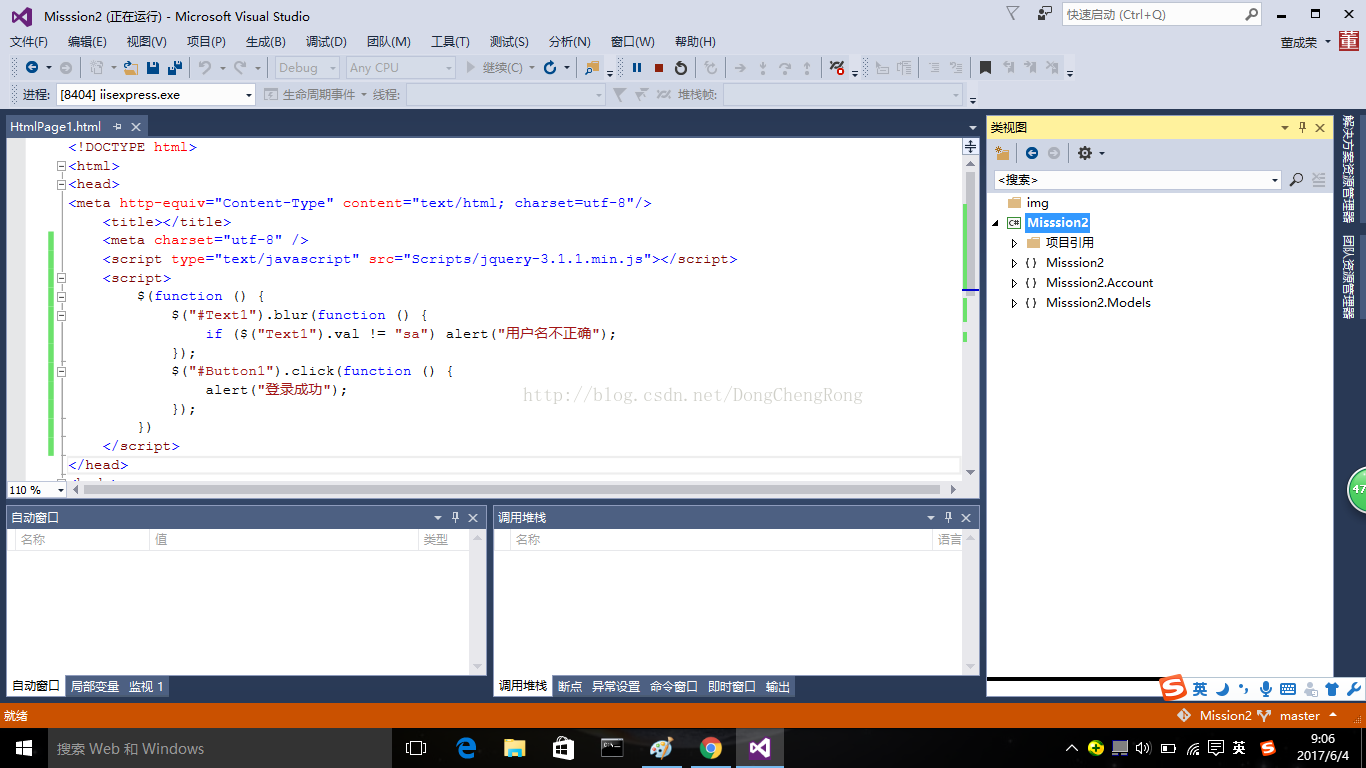Screen dimensions: 1366x768
Task: Undo the last edit in the toolbar
Action: point(204,68)
